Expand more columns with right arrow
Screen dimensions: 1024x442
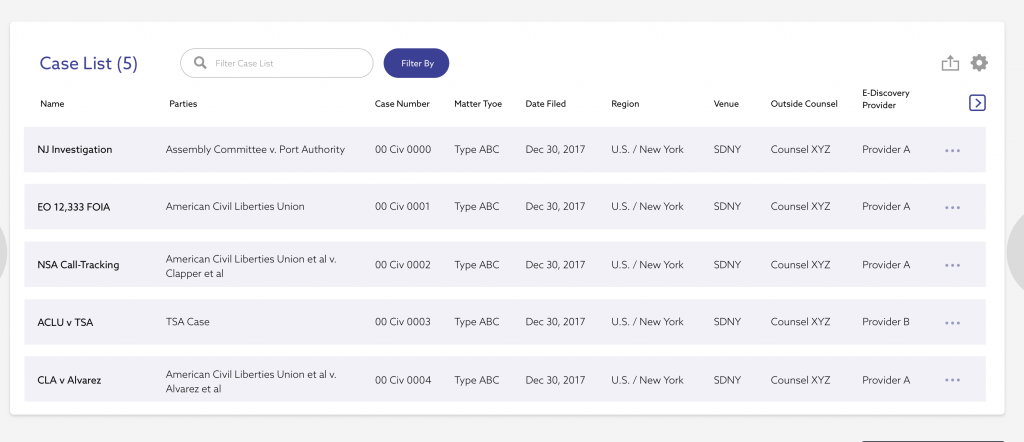[977, 103]
